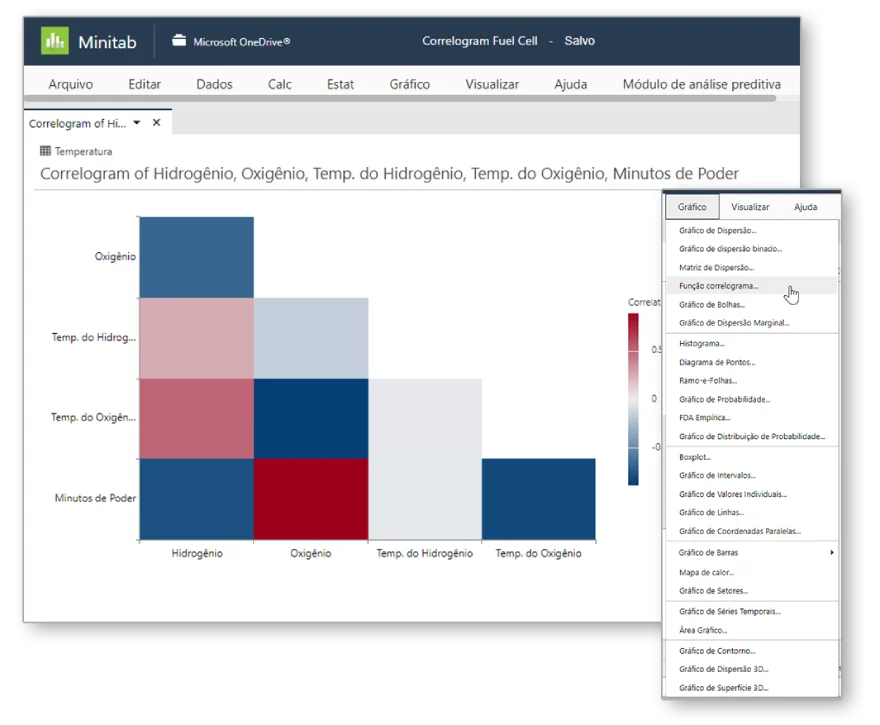The image size is (880, 725).
Task: Click the Temp. do Oxigênio–Minutos de Poder cell
Action: tap(539, 499)
